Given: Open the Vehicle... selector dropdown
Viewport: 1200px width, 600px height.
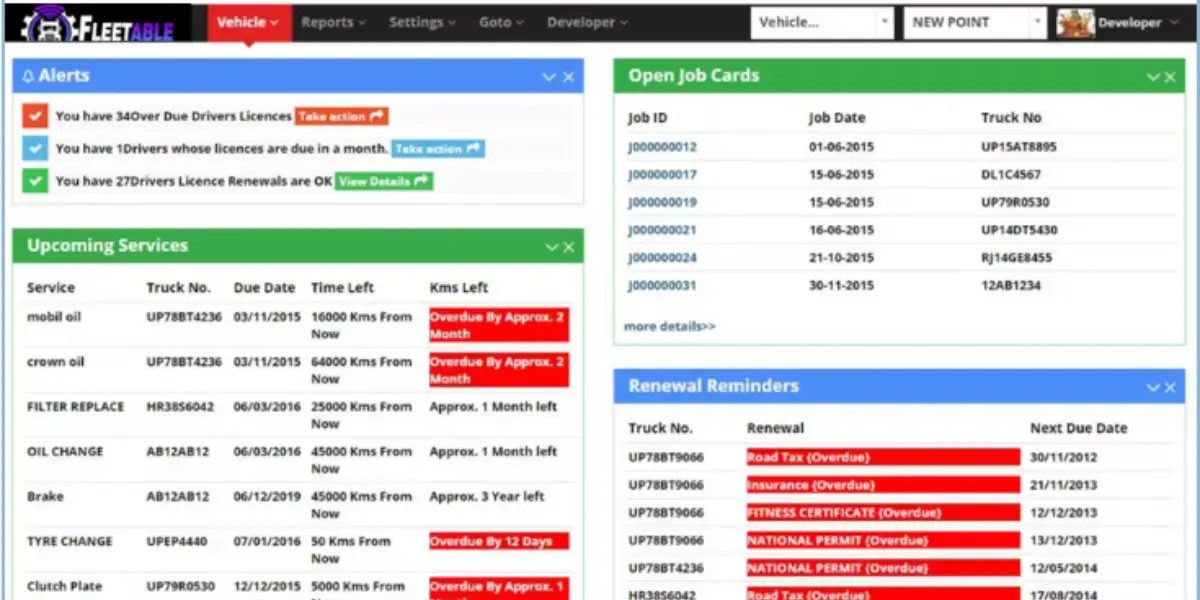Looking at the screenshot, I should (822, 22).
